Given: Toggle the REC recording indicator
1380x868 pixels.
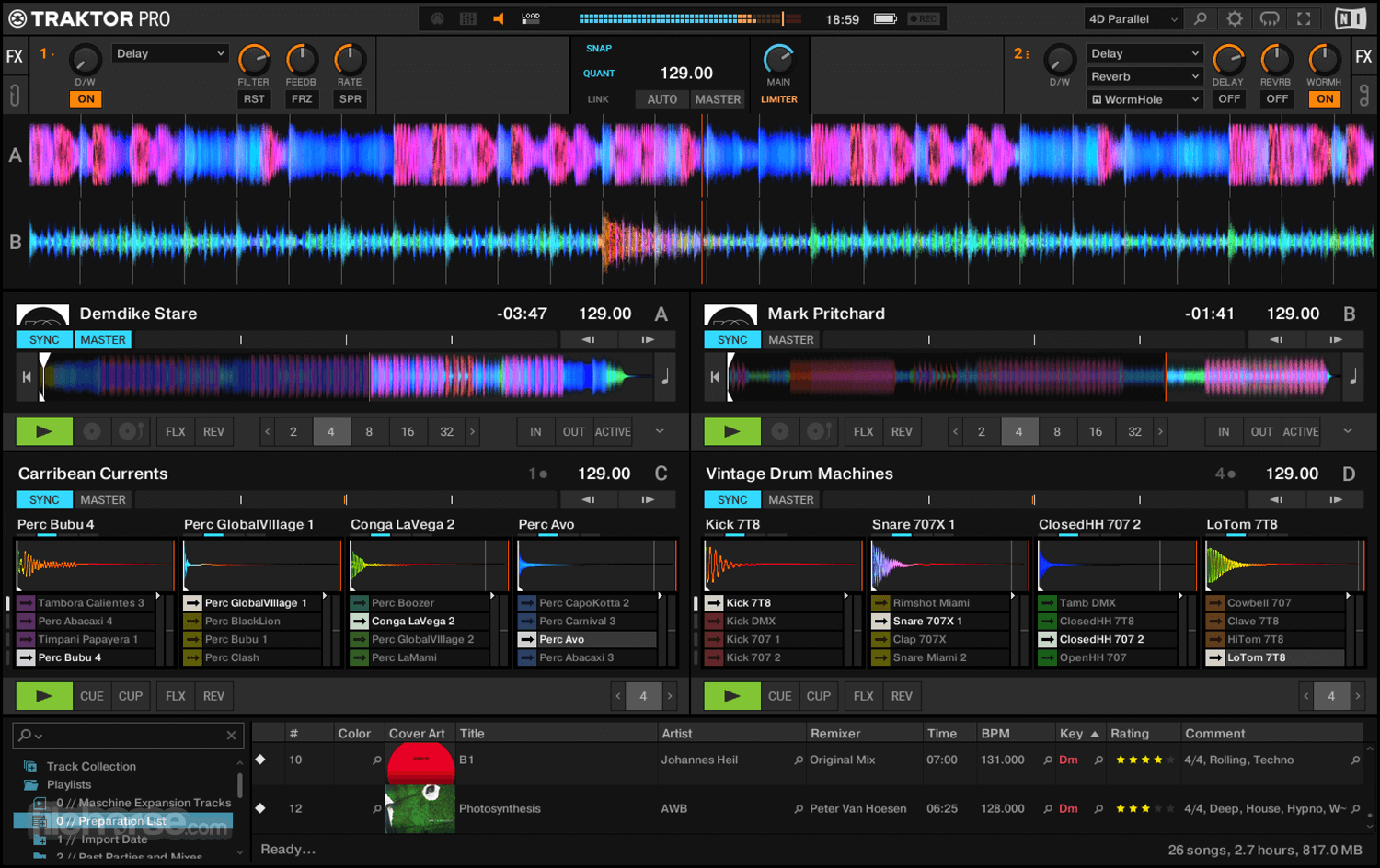Looking at the screenshot, I should (923, 18).
